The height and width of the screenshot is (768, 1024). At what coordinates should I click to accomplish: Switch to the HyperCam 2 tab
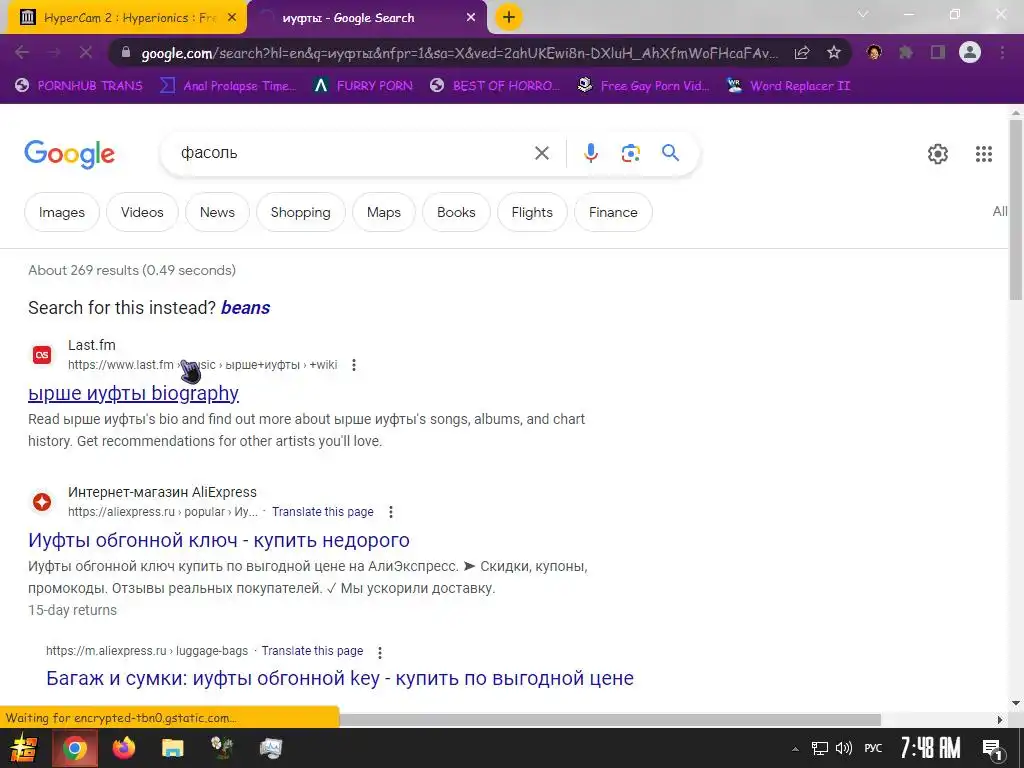pyautogui.click(x=129, y=18)
